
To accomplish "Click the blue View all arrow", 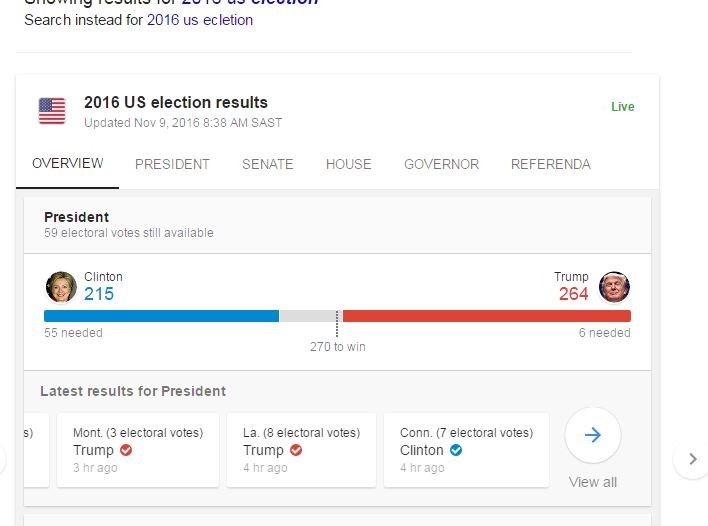I will pos(593,435).
